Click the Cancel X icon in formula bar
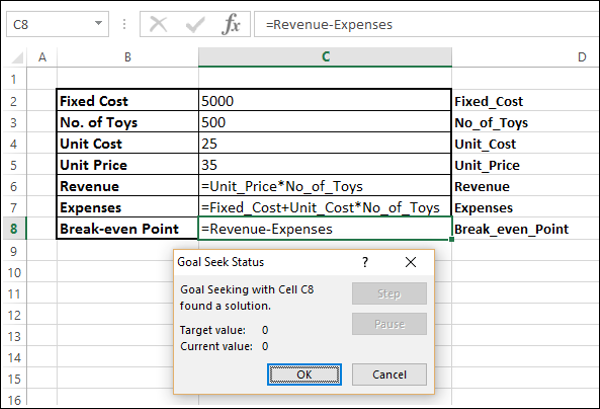600x409 pixels. (x=158, y=25)
